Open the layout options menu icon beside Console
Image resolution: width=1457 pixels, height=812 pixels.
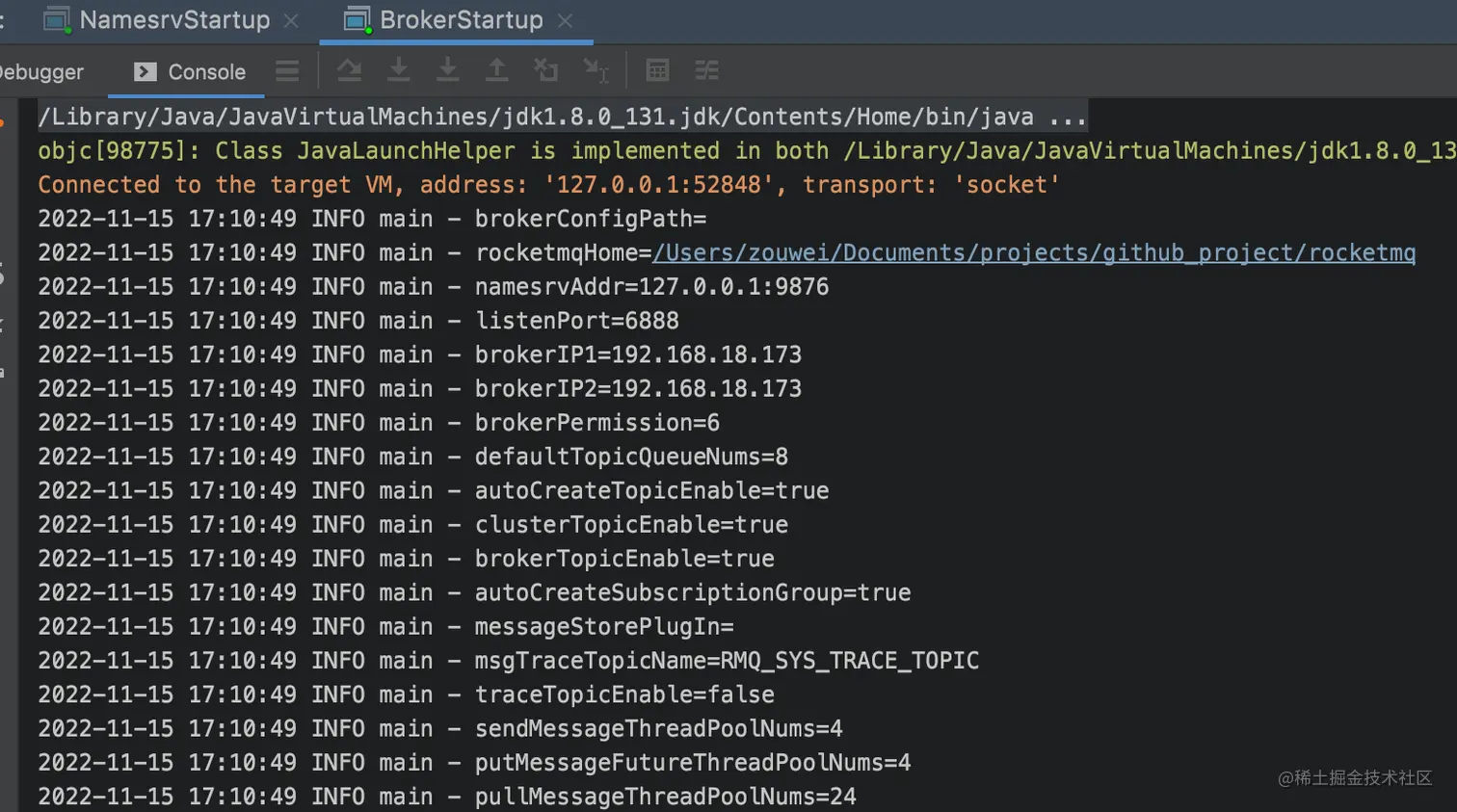pyautogui.click(x=287, y=71)
